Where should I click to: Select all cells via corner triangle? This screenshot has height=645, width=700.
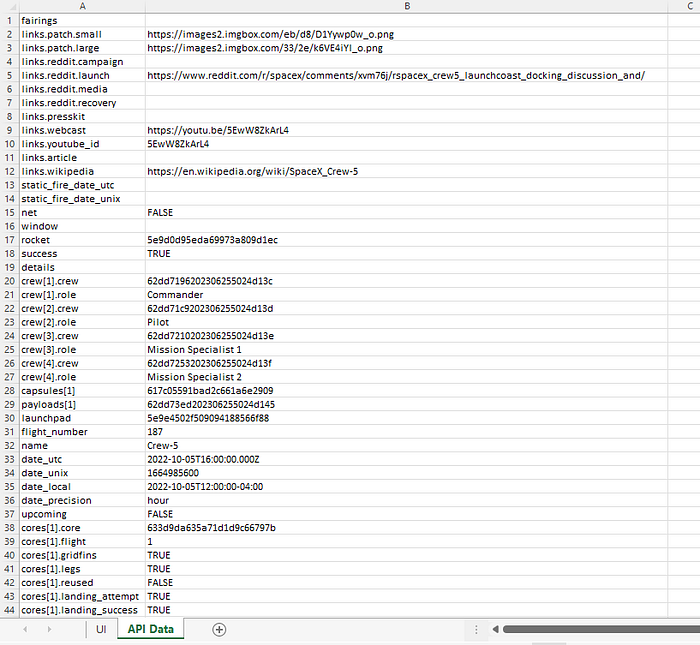[x=10, y=7]
